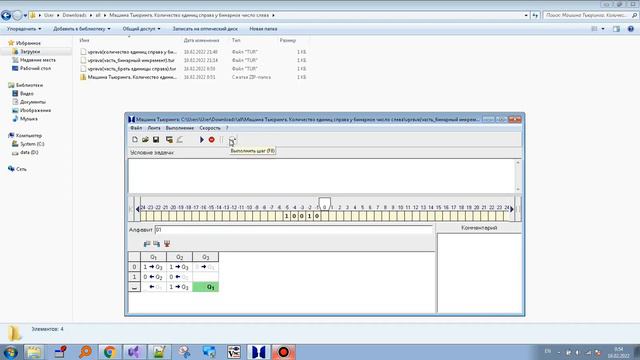640x360 pixels.
Task: Select the Q1 cell in blank-symbol row
Action: point(153,287)
